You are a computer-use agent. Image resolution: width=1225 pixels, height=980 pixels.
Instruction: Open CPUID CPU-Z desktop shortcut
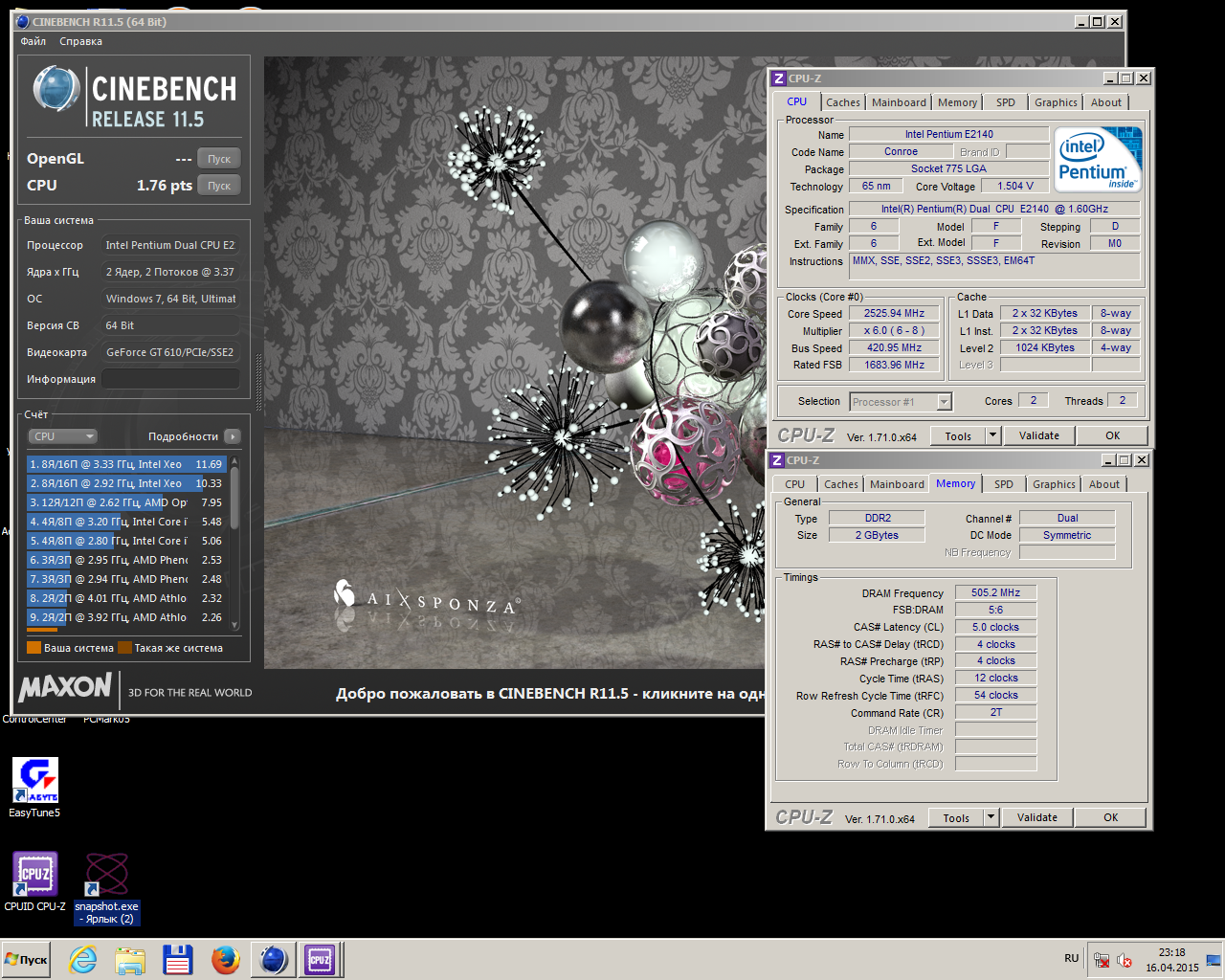pyautogui.click(x=34, y=881)
